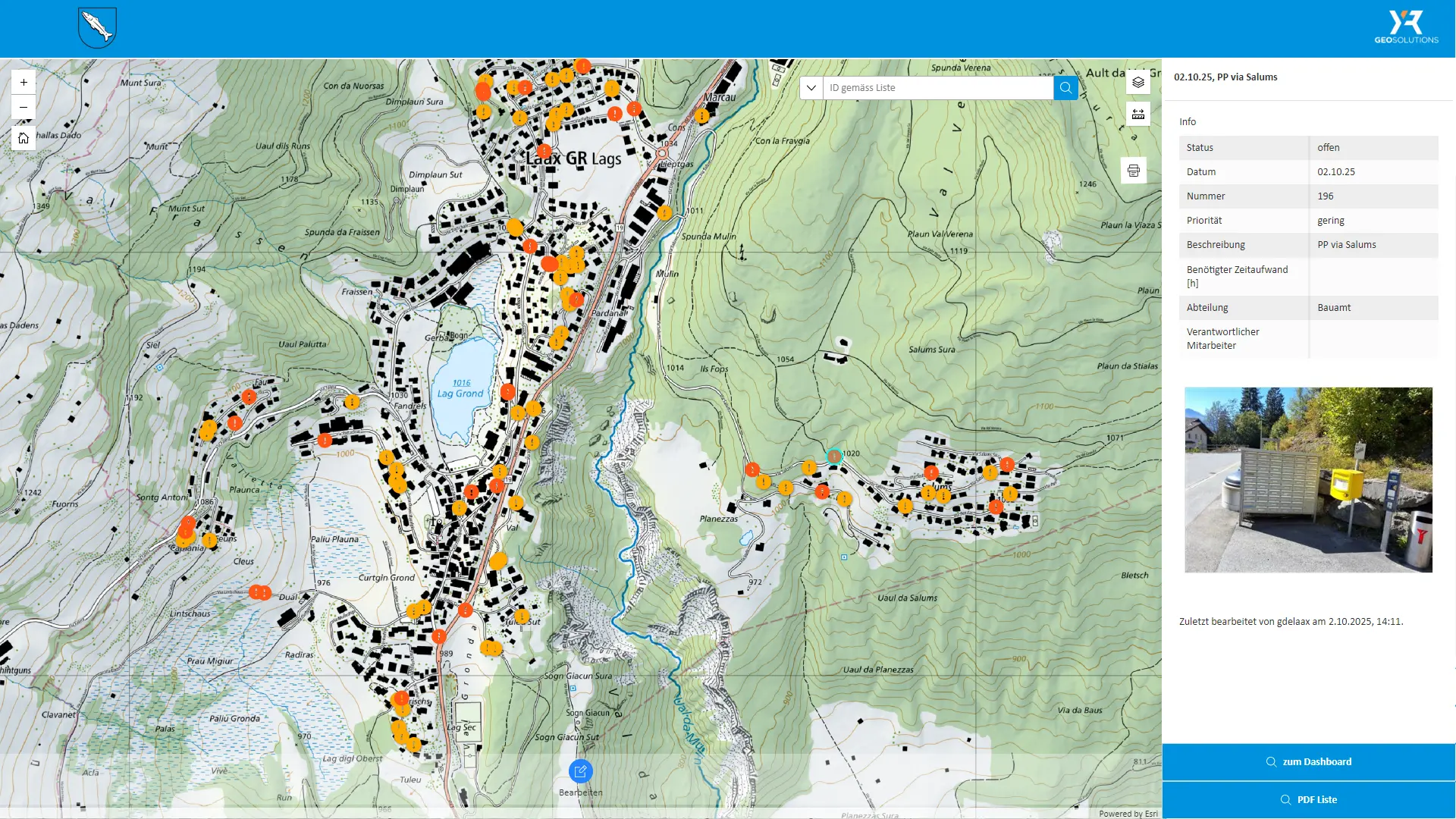Click the zoom in plus button

24,83
